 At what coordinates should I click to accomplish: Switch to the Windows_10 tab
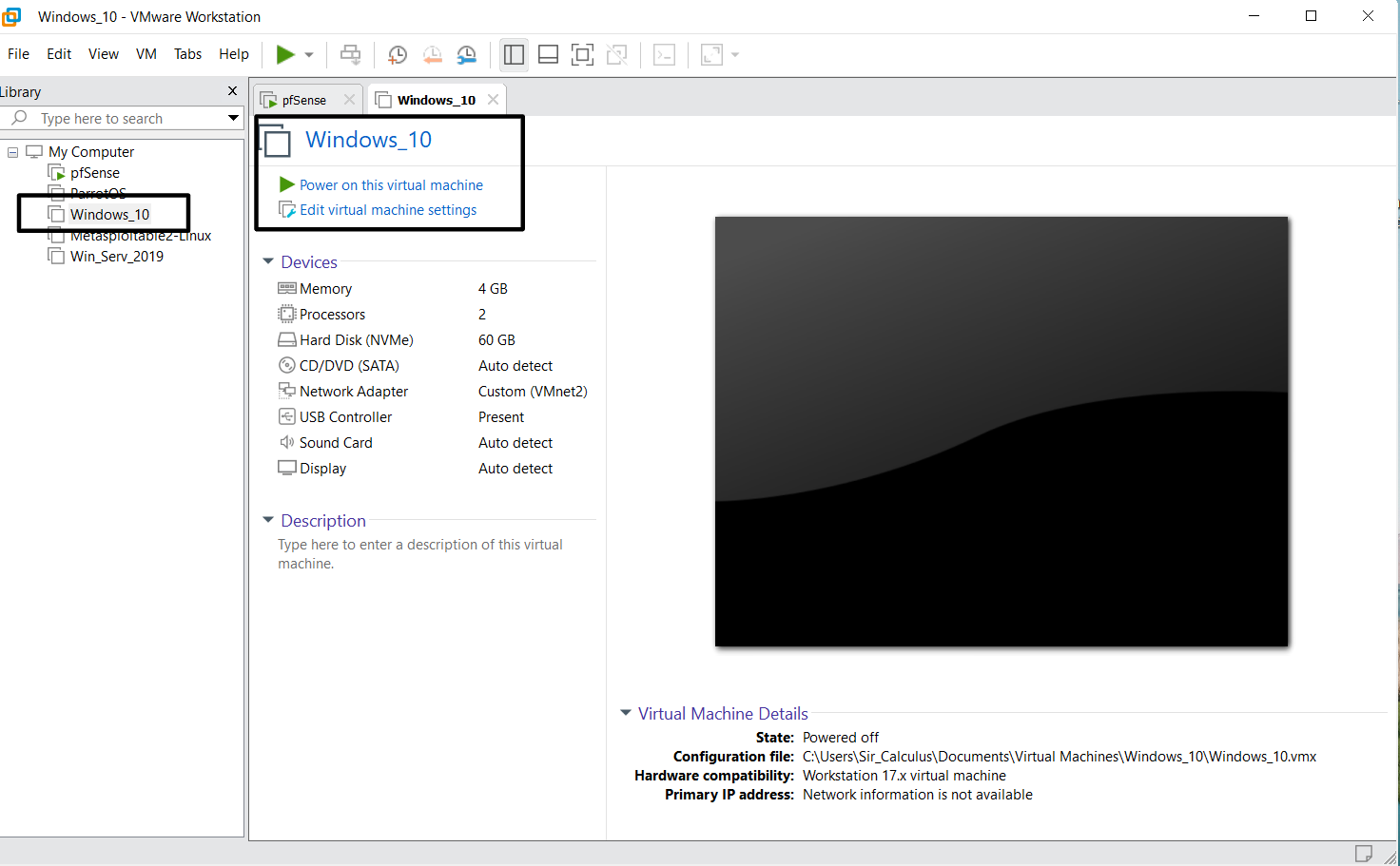click(x=436, y=100)
